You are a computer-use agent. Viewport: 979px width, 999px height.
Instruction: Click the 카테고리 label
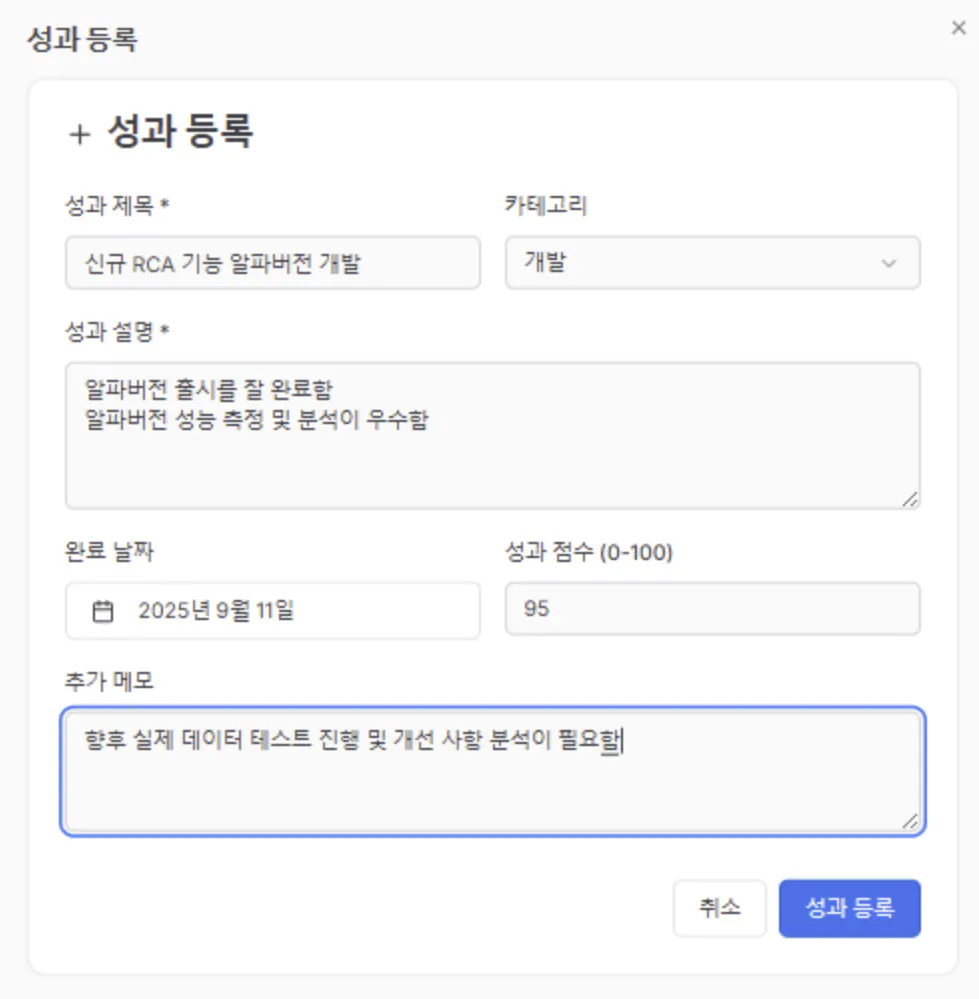point(546,205)
